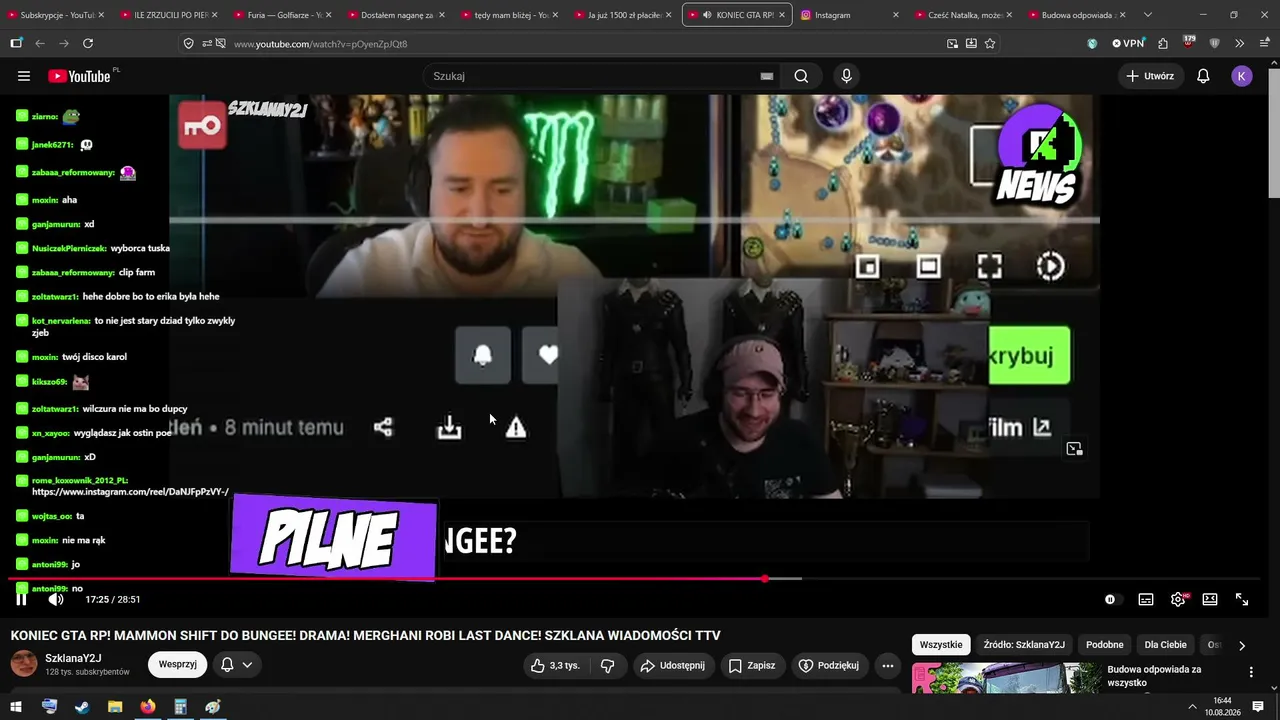Open the extension with the 179 badge
Image resolution: width=1280 pixels, height=720 pixels.
(1188, 43)
